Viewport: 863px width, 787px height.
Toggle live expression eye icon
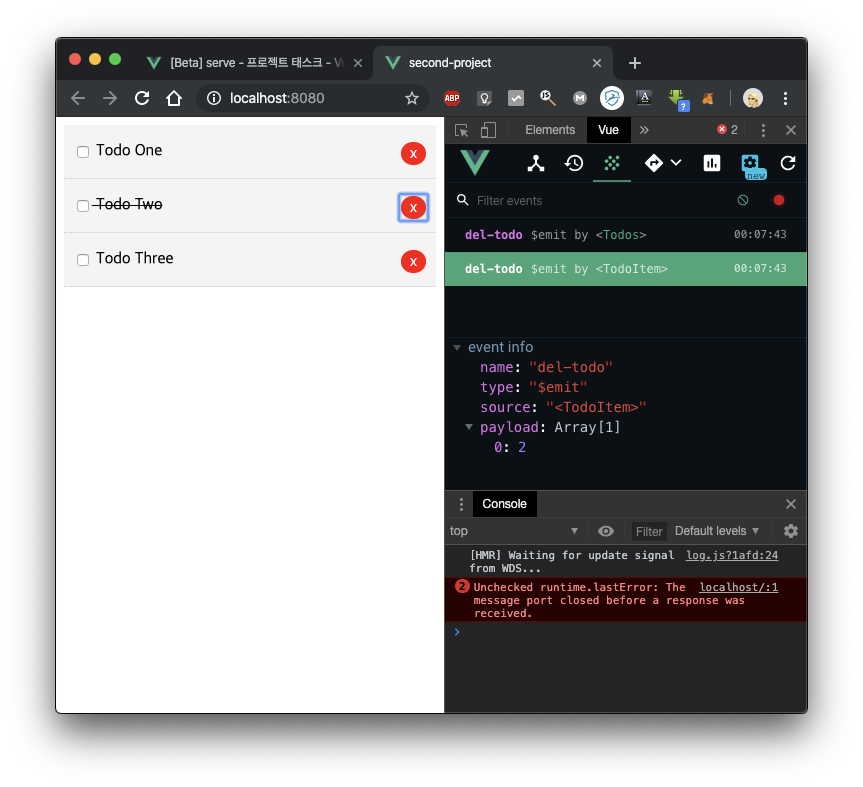(x=605, y=531)
